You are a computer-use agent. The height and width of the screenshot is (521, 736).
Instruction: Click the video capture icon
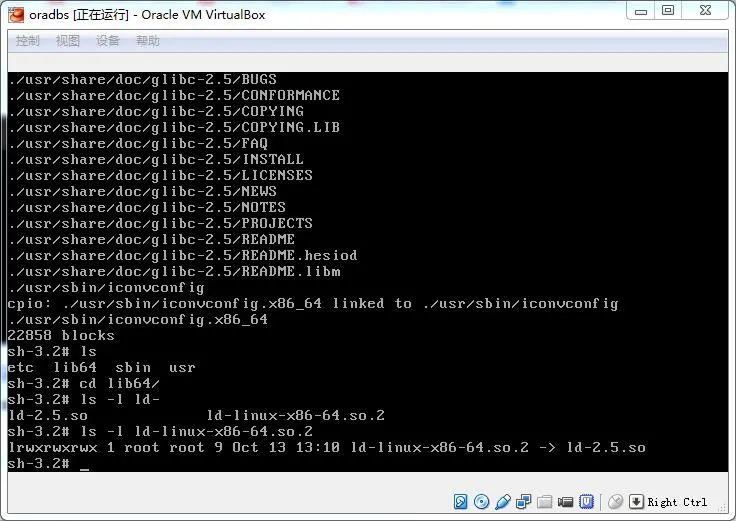coord(566,502)
